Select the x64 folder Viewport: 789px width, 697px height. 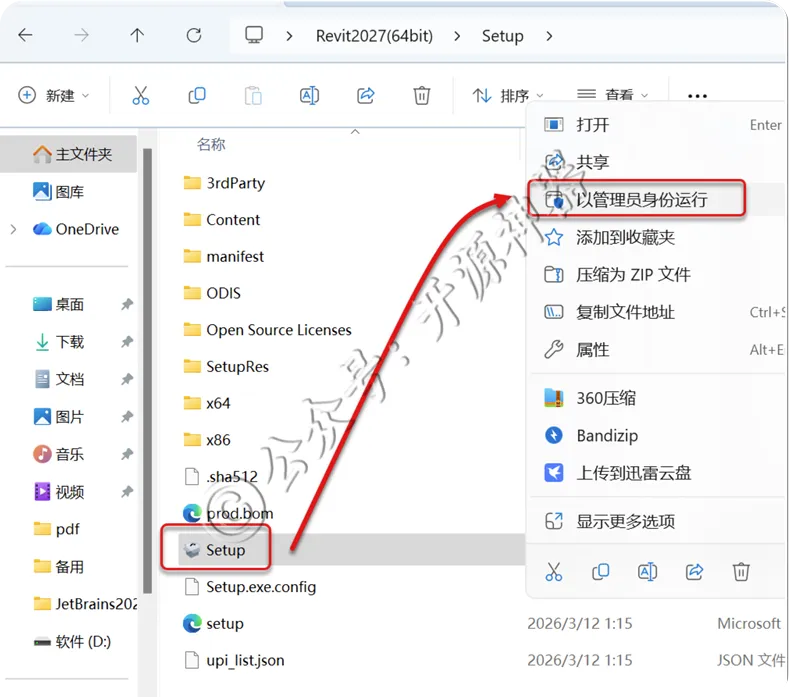point(207,403)
